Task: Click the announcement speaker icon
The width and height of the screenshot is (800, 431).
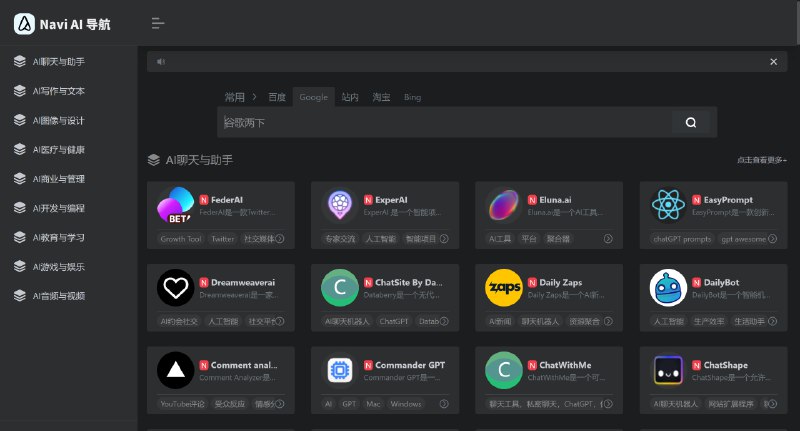Action: coord(161,62)
